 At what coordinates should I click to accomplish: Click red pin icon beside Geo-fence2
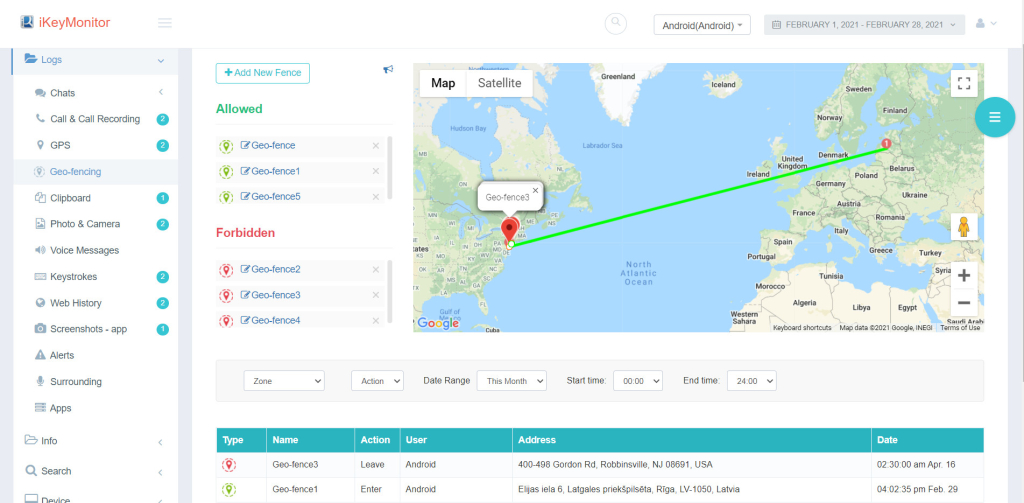click(226, 270)
